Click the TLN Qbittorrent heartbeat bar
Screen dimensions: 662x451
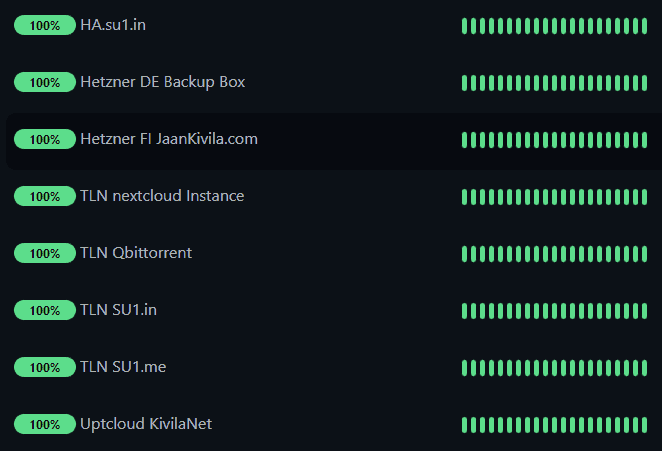pos(554,253)
